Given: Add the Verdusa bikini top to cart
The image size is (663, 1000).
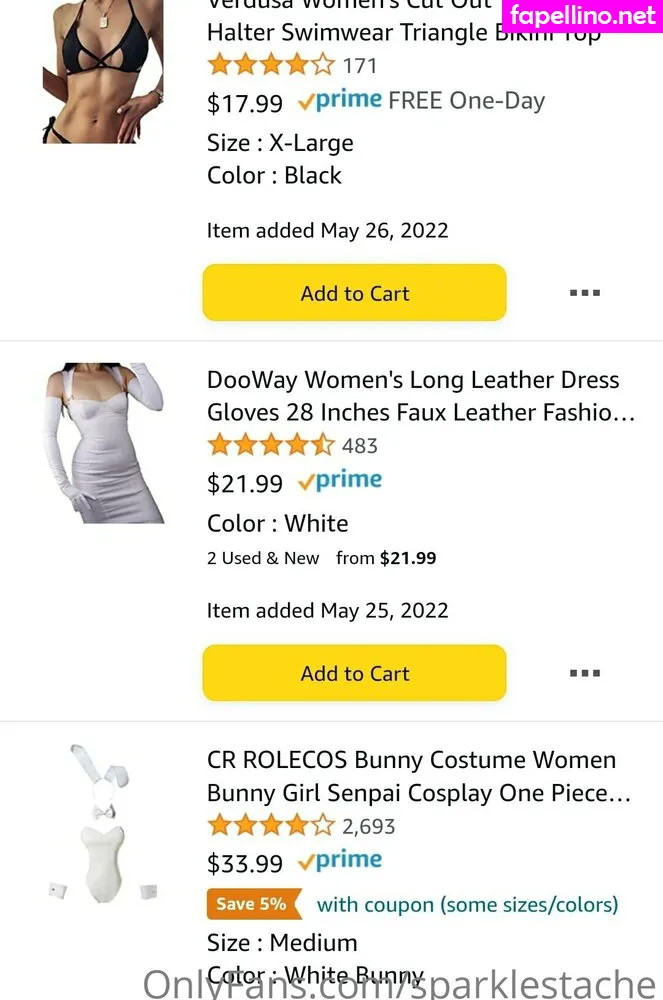Looking at the screenshot, I should 354,293.
